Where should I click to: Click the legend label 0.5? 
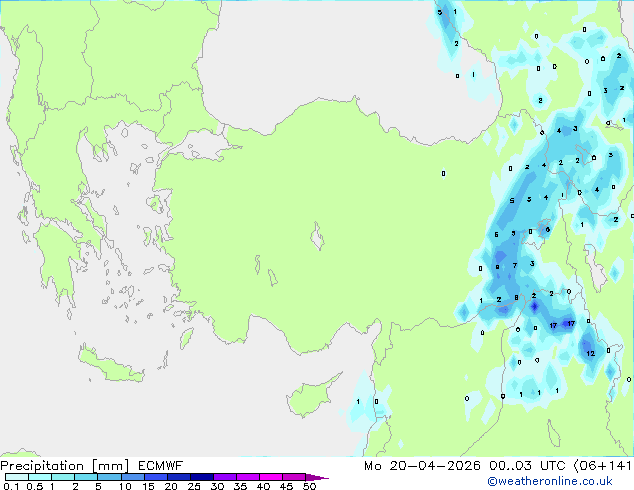click(34, 486)
